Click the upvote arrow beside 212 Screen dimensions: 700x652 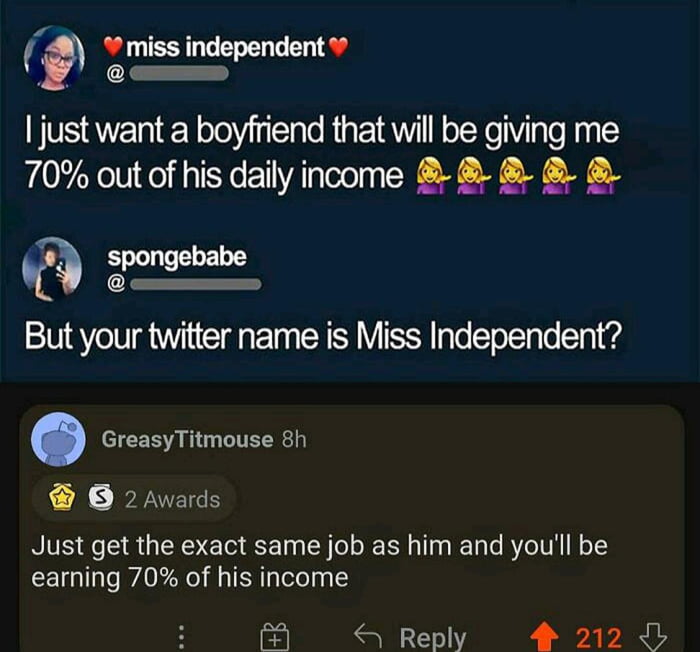coord(546,637)
